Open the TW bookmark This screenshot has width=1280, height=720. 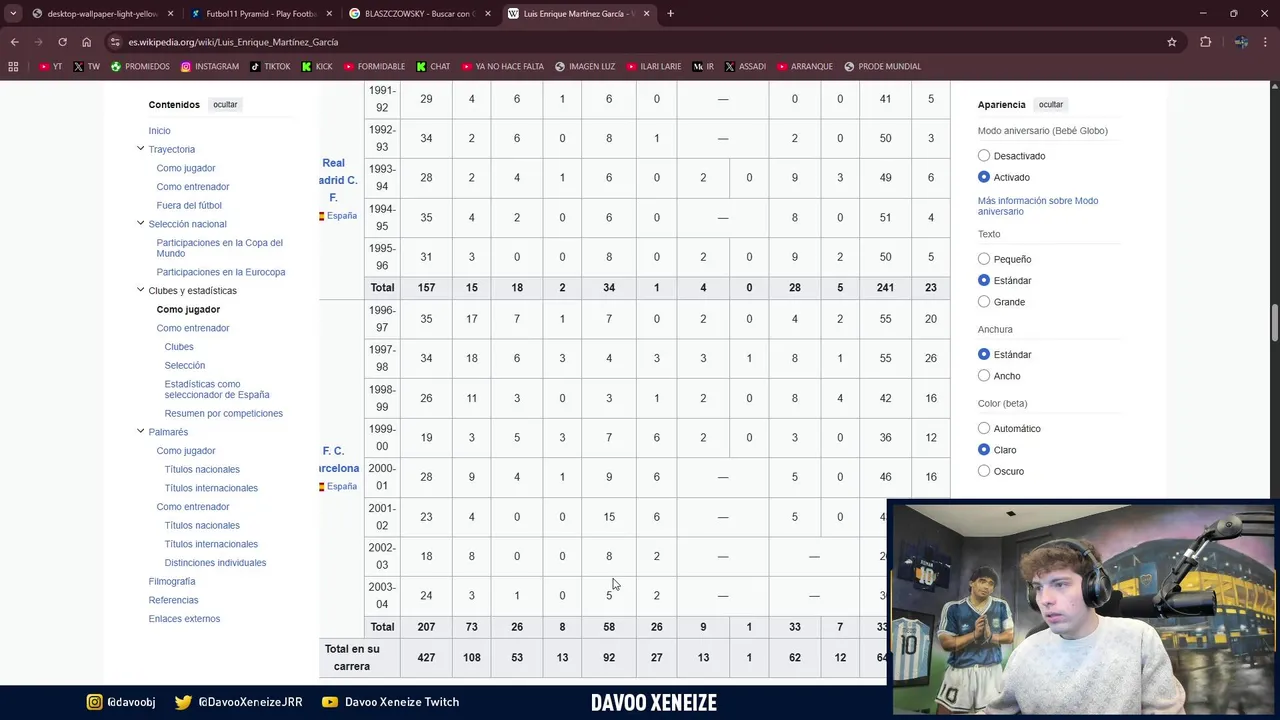click(x=87, y=67)
